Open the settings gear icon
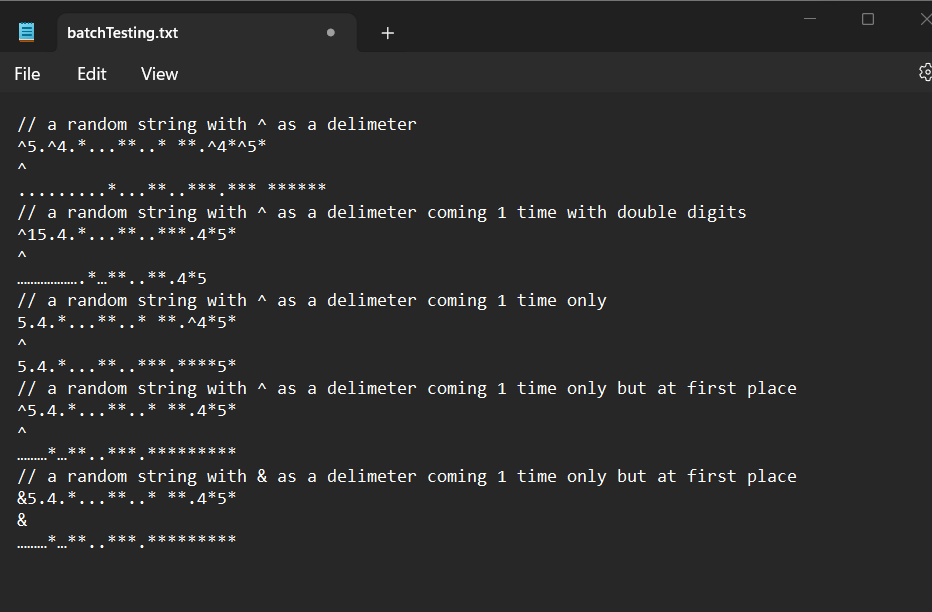The image size is (932, 612). pyautogui.click(x=925, y=72)
